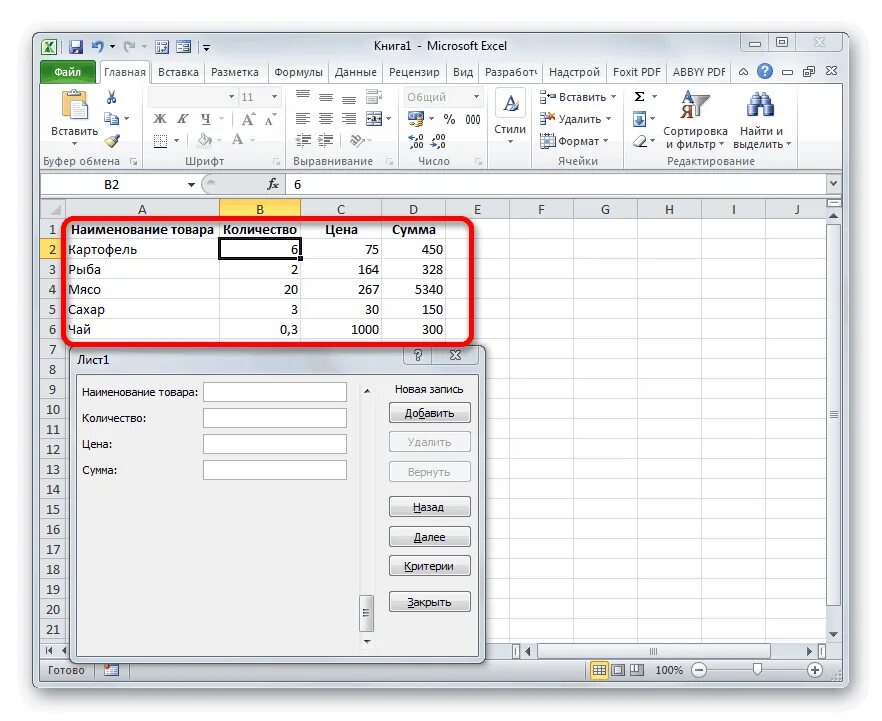
Task: Click the Format Painter brush icon
Action: [112, 140]
